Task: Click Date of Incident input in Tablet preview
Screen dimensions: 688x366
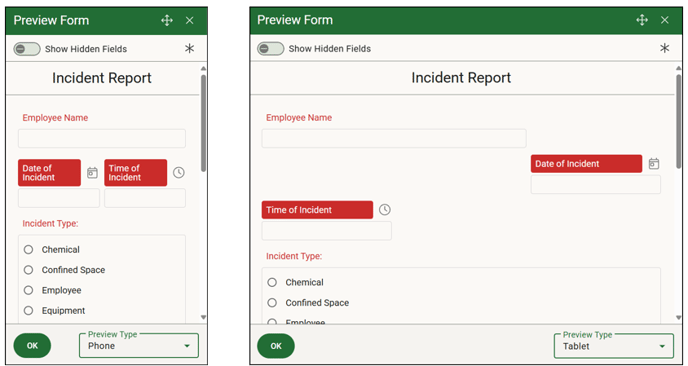Action: [595, 184]
